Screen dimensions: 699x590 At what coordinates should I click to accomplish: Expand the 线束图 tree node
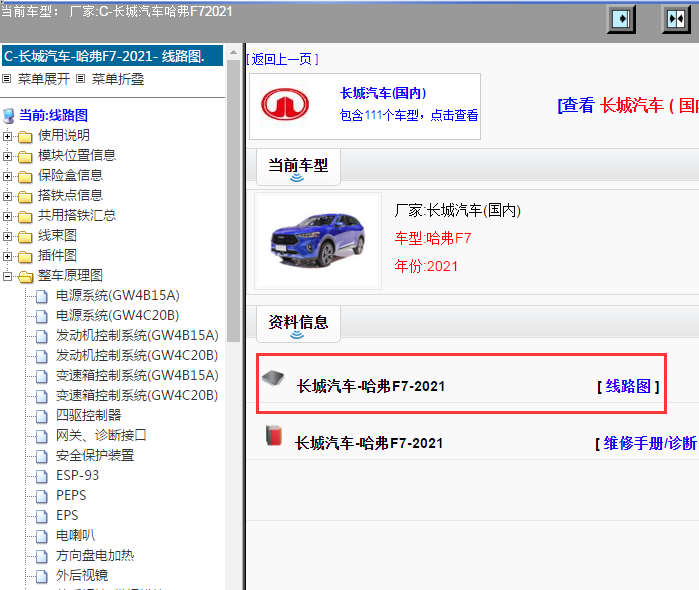[x=7, y=236]
